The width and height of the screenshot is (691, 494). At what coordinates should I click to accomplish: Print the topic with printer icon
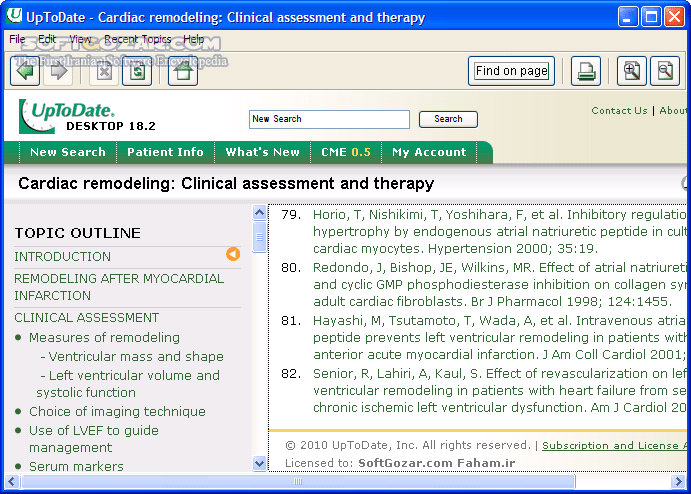[x=586, y=71]
